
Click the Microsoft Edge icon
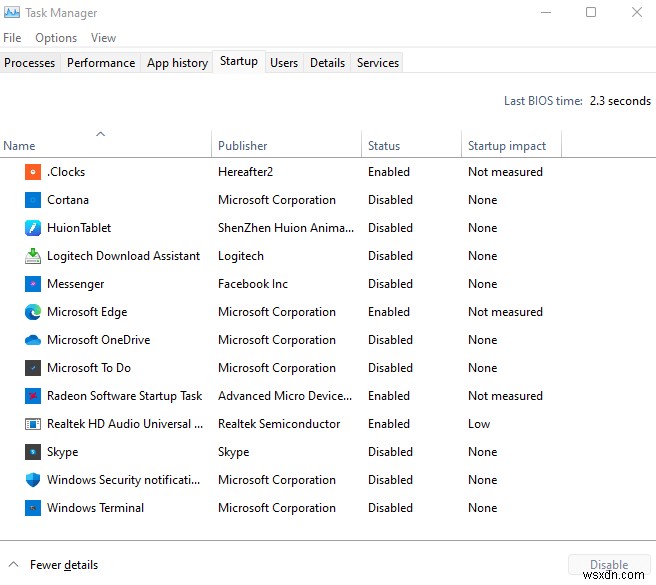33,312
